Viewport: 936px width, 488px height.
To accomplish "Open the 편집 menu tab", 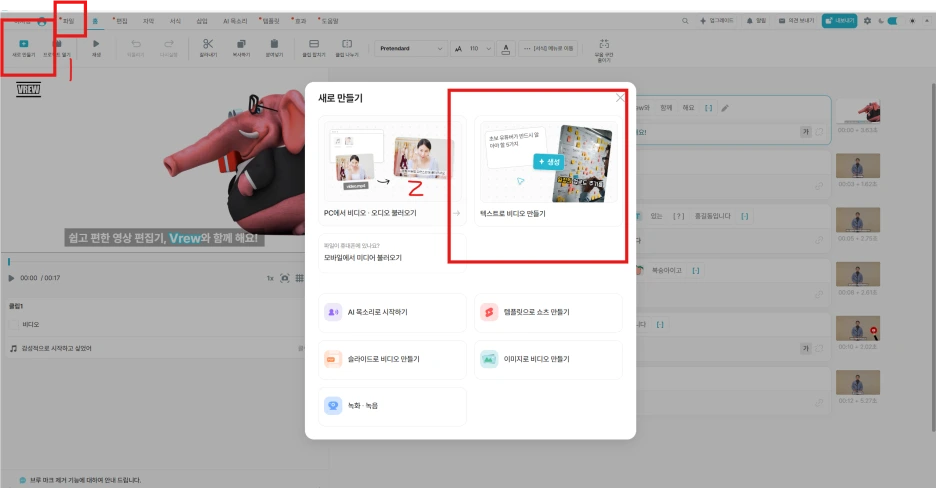I will tap(122, 21).
